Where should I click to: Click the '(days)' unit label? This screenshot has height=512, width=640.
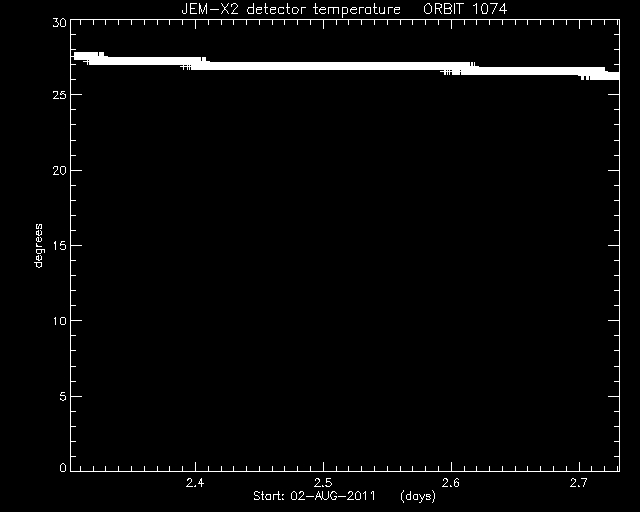pyautogui.click(x=418, y=496)
